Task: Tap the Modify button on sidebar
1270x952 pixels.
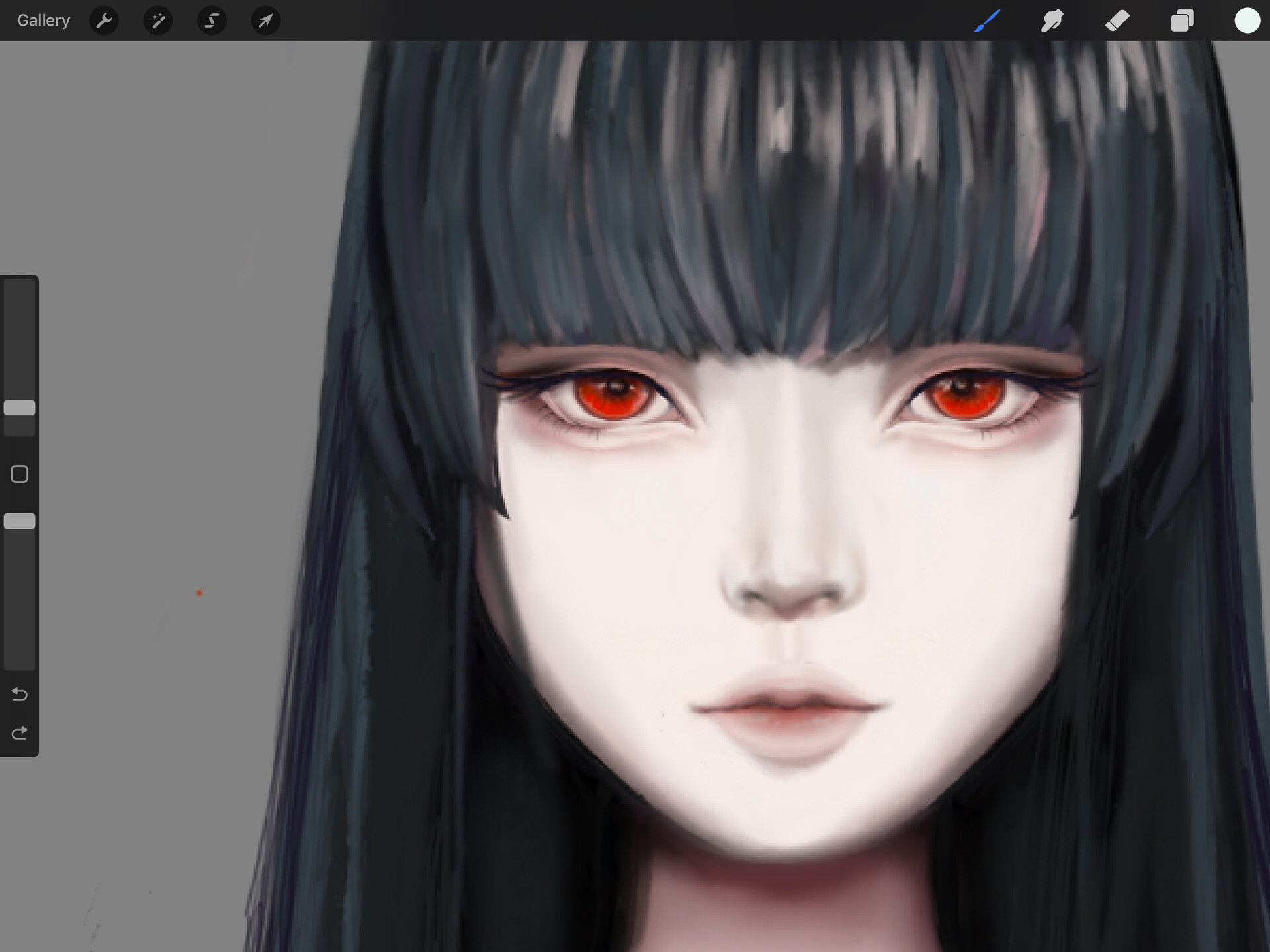Action: 19,474
